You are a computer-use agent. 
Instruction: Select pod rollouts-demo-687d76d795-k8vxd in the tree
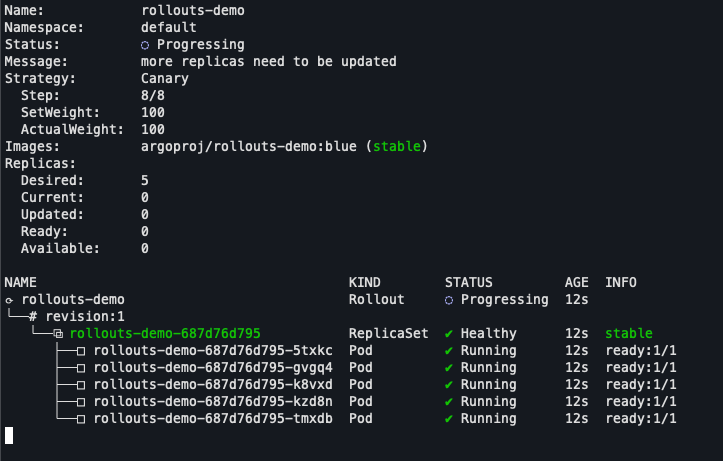[x=213, y=384]
